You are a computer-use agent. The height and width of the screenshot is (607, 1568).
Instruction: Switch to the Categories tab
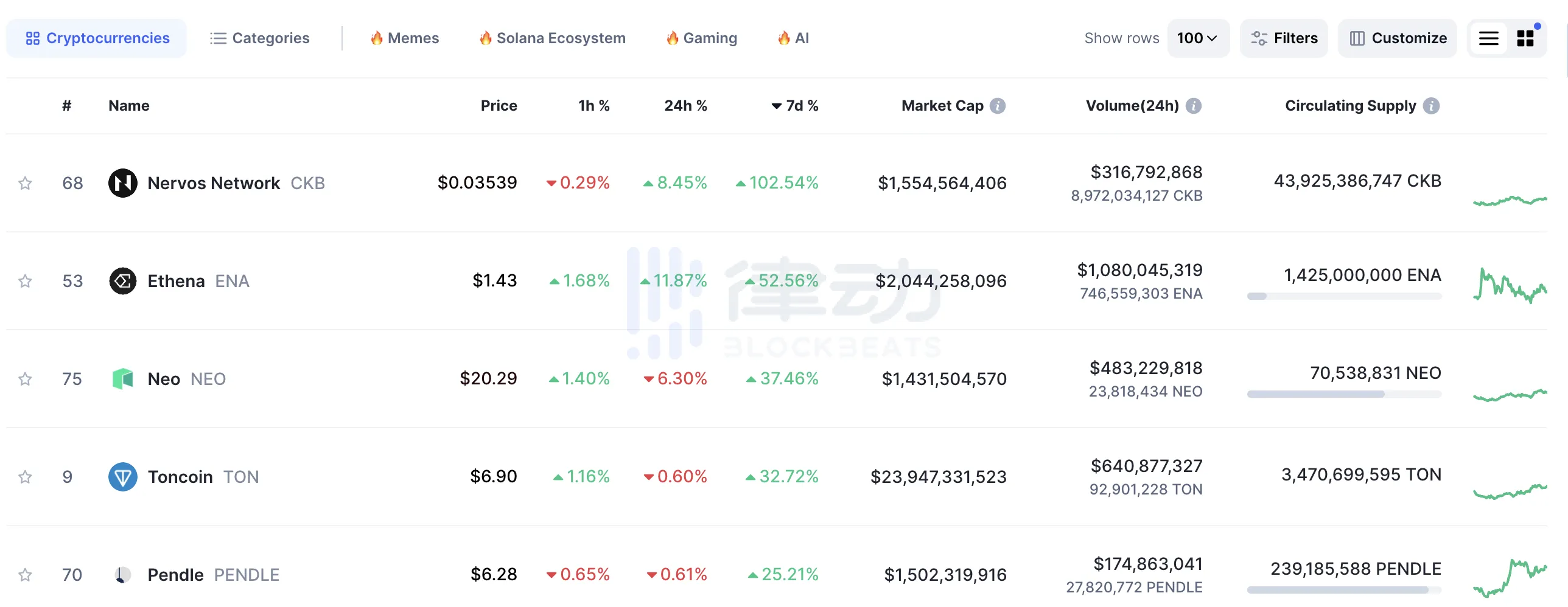click(x=260, y=38)
